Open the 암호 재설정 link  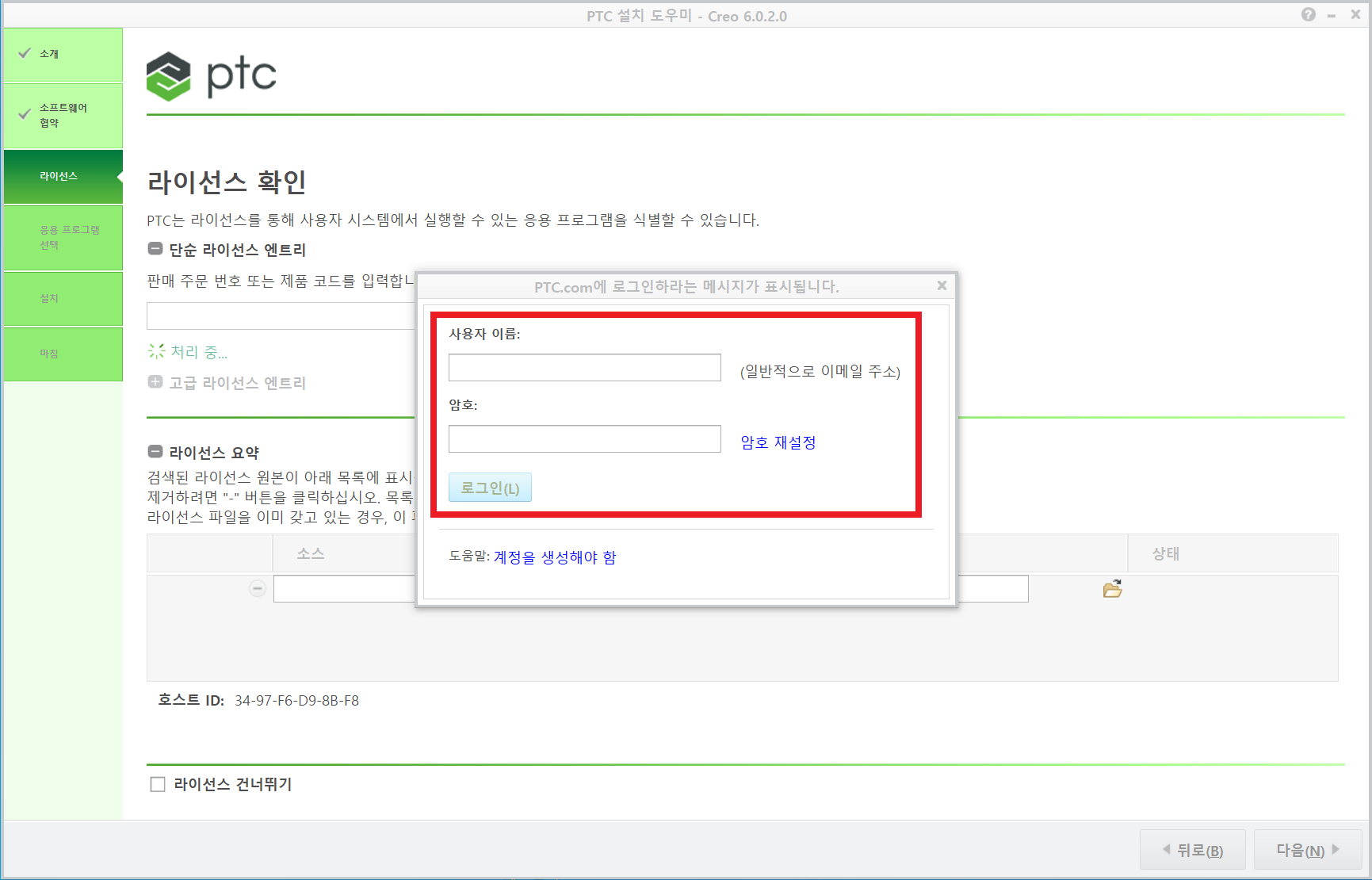[x=778, y=442]
